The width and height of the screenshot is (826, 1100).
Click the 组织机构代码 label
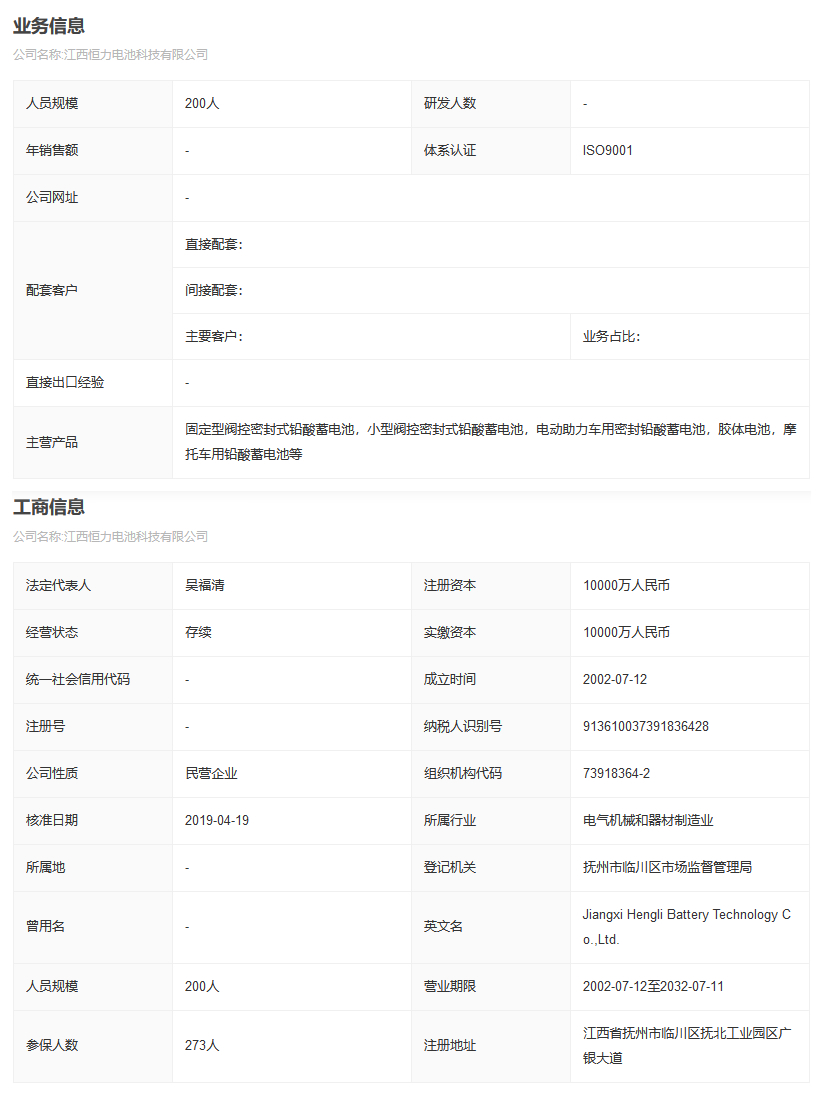(x=463, y=773)
